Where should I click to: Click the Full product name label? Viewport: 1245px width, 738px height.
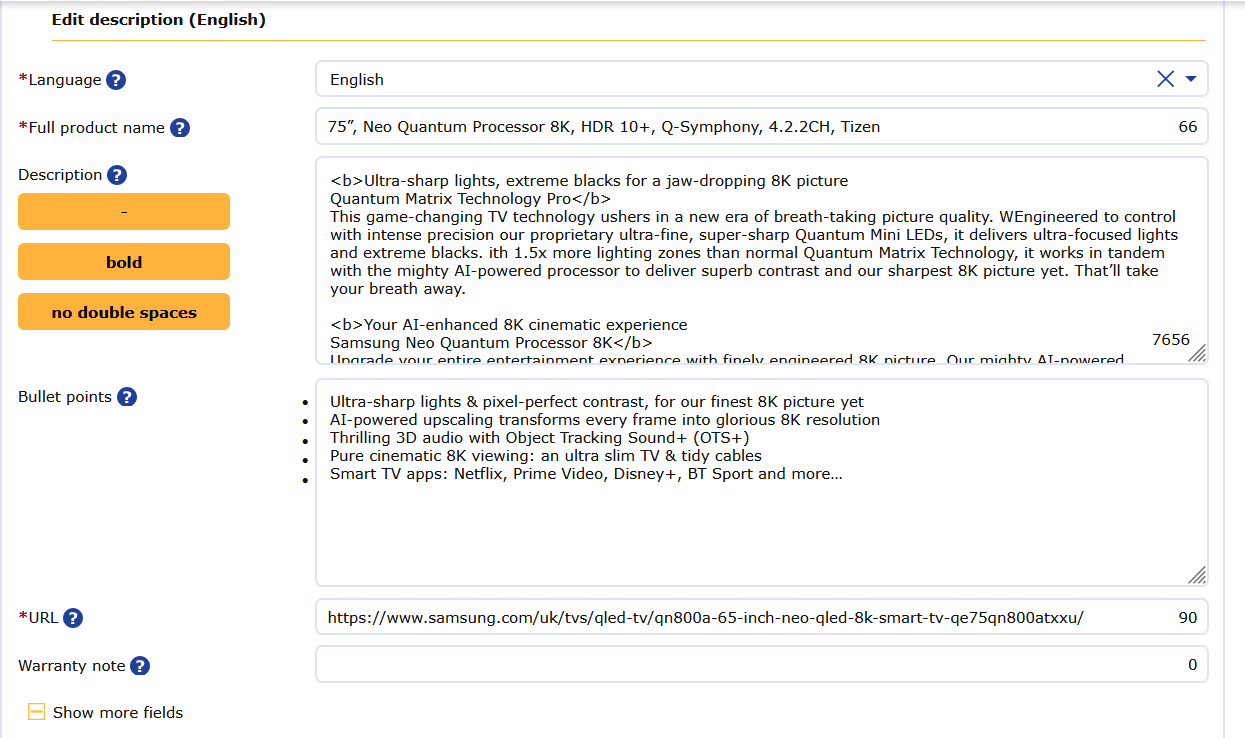click(96, 128)
